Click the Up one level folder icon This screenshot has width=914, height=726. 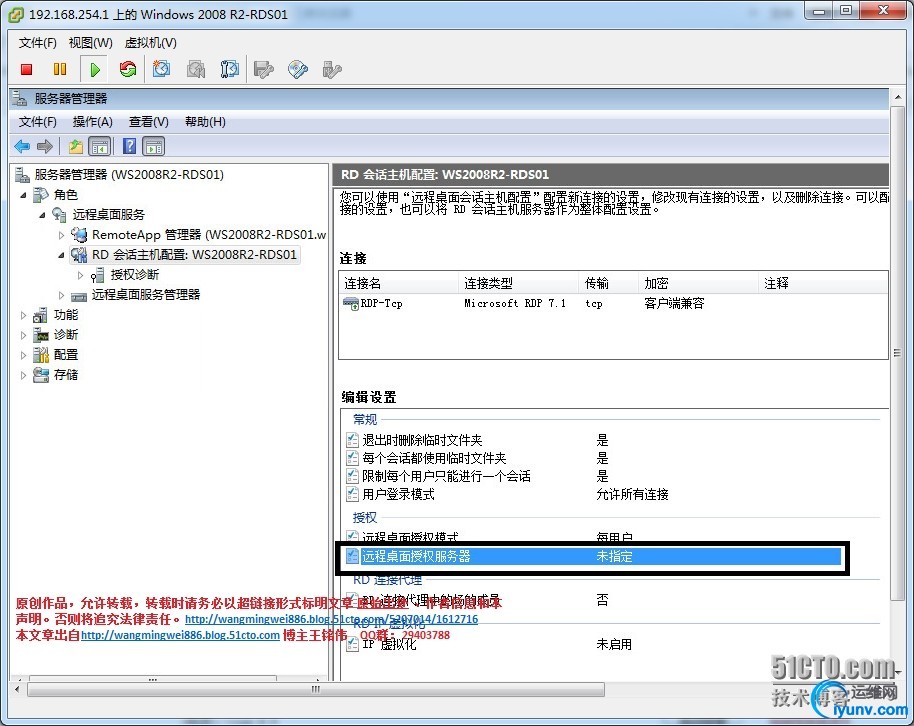(x=76, y=146)
